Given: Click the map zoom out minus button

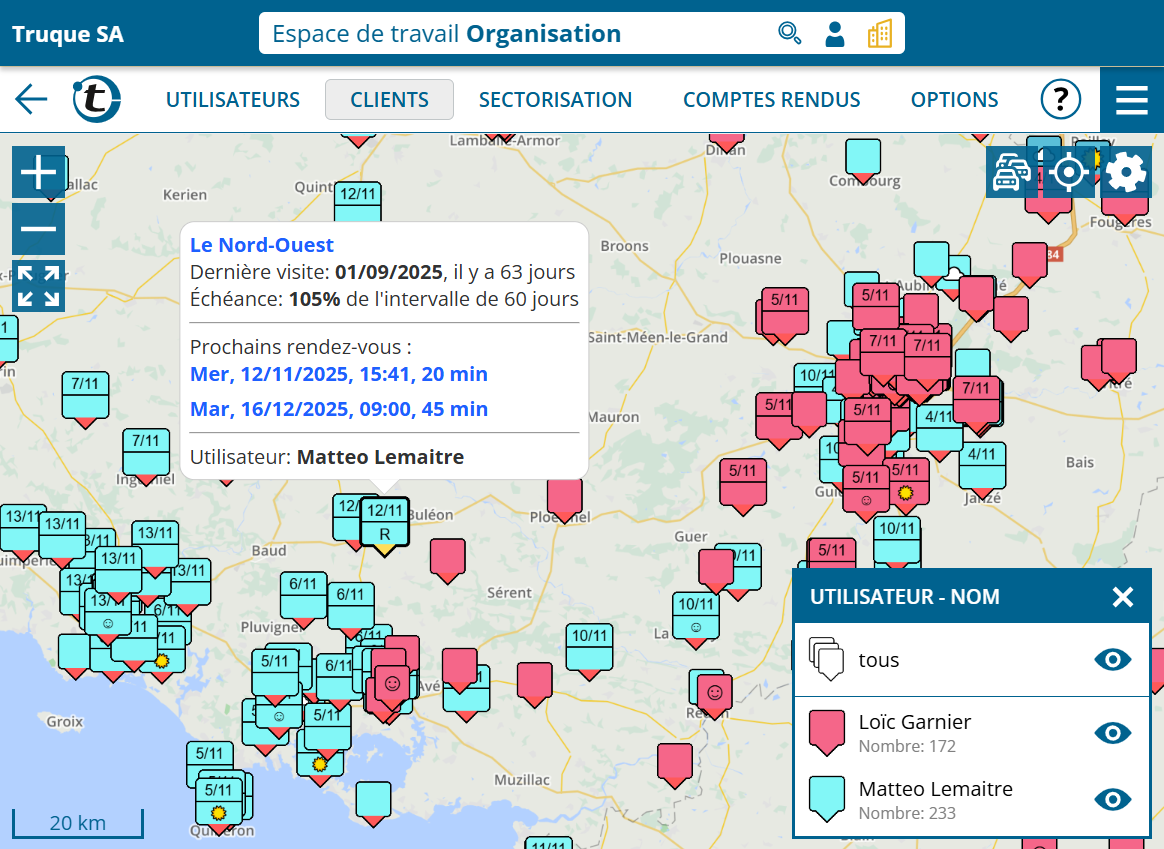Looking at the screenshot, I should tap(38, 229).
